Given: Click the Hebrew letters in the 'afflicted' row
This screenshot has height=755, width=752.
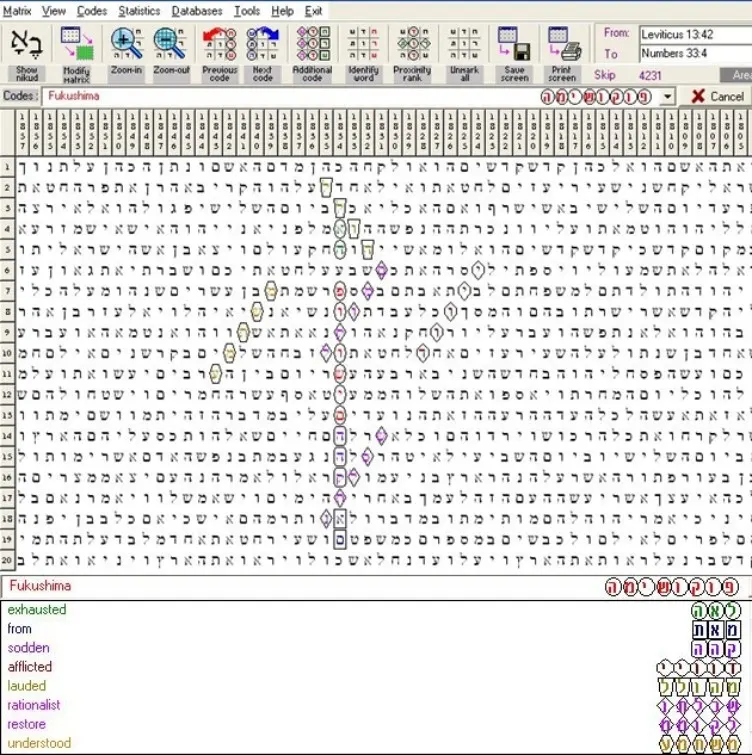Looking at the screenshot, I should (699, 668).
